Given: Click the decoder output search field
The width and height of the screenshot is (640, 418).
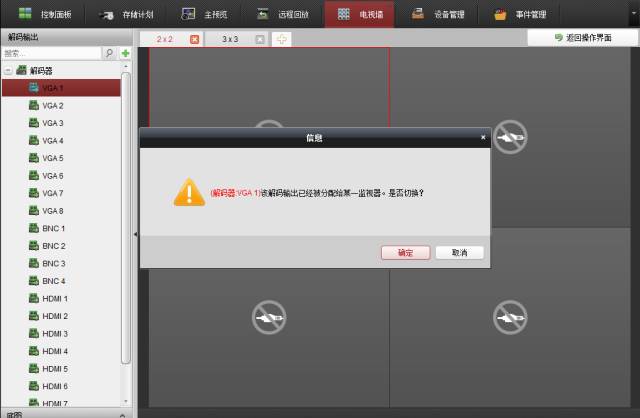Looking at the screenshot, I should coord(52,53).
